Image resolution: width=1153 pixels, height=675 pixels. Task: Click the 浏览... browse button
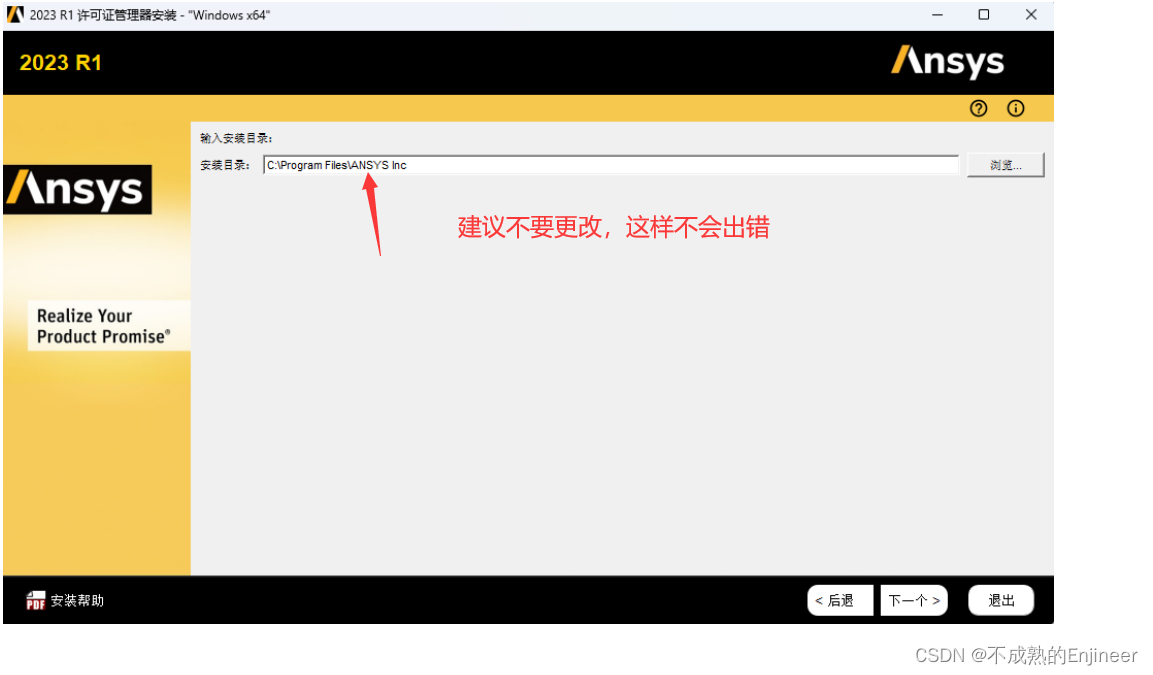coord(1005,165)
